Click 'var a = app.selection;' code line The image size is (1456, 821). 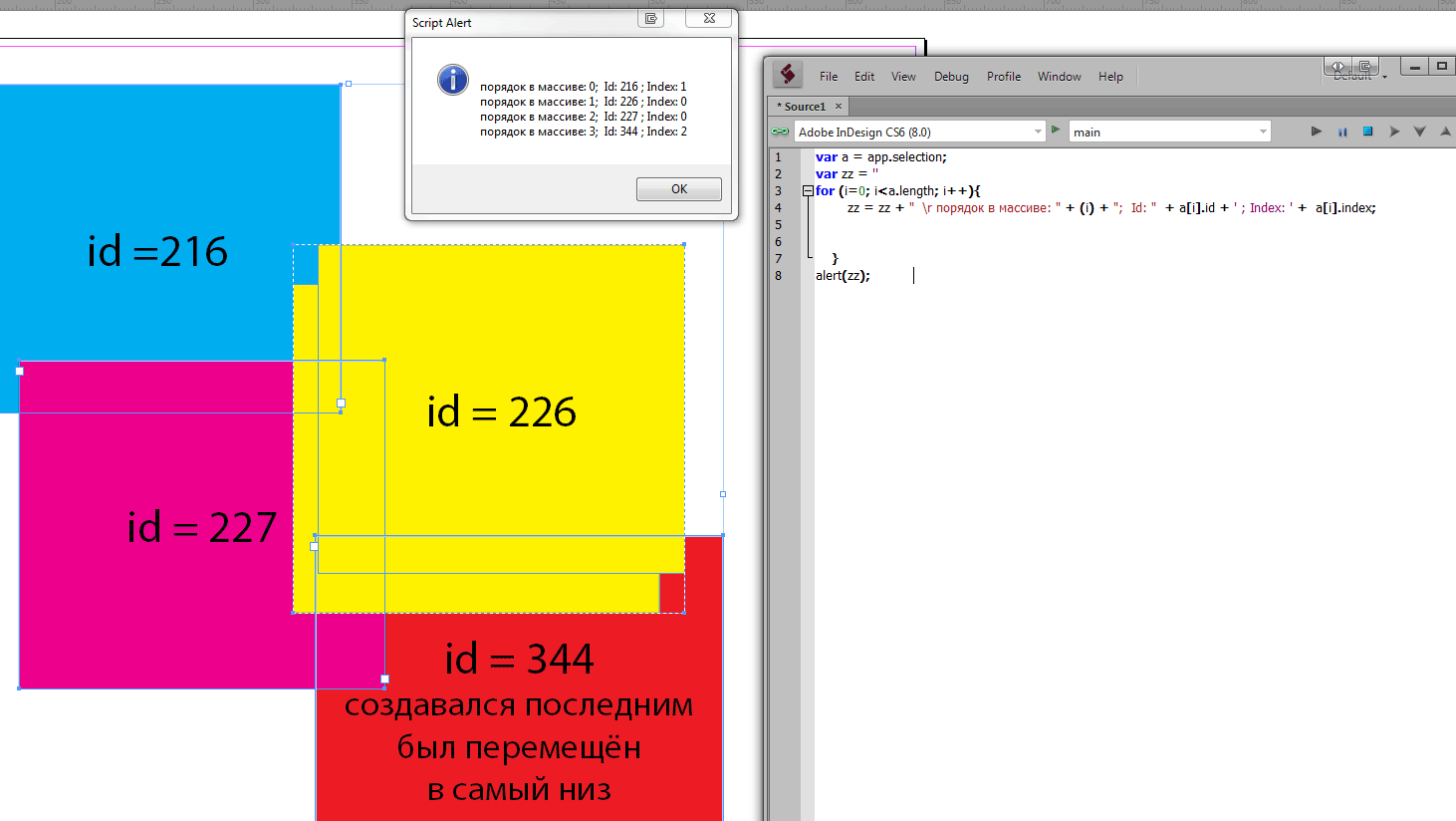(x=880, y=157)
